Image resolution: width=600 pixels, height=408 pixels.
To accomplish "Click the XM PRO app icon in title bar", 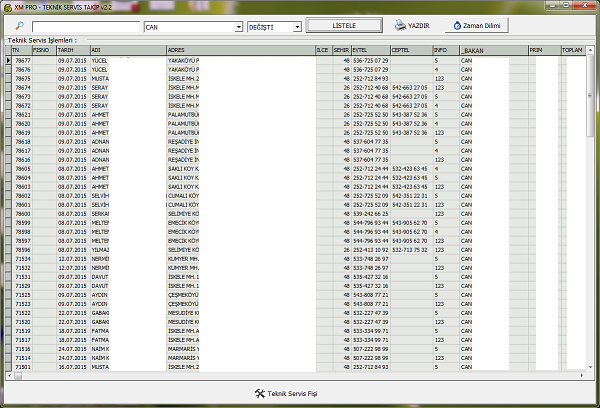I will tap(8, 6).
